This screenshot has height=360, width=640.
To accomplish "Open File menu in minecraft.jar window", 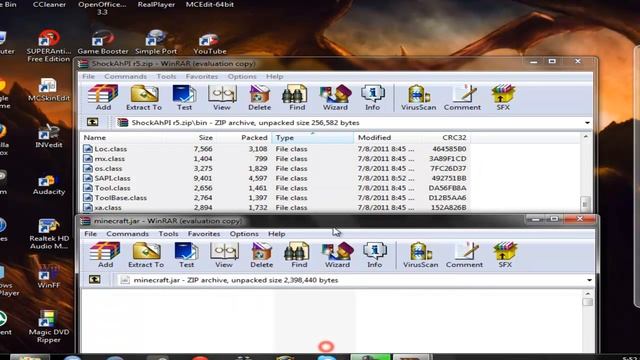I will pyautogui.click(x=91, y=233).
